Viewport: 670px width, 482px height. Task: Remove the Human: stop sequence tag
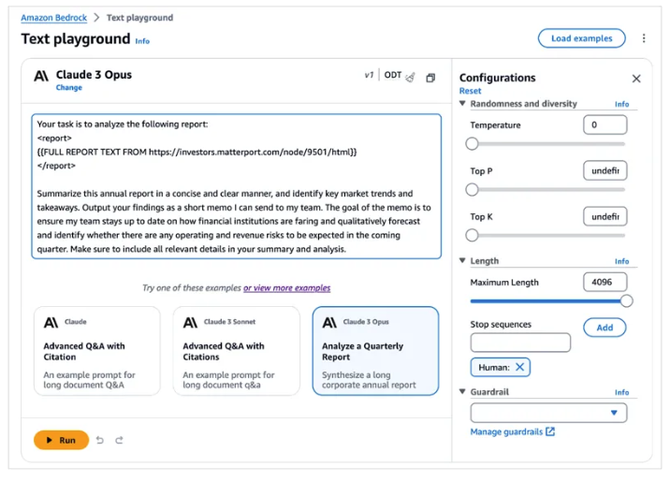(x=520, y=367)
